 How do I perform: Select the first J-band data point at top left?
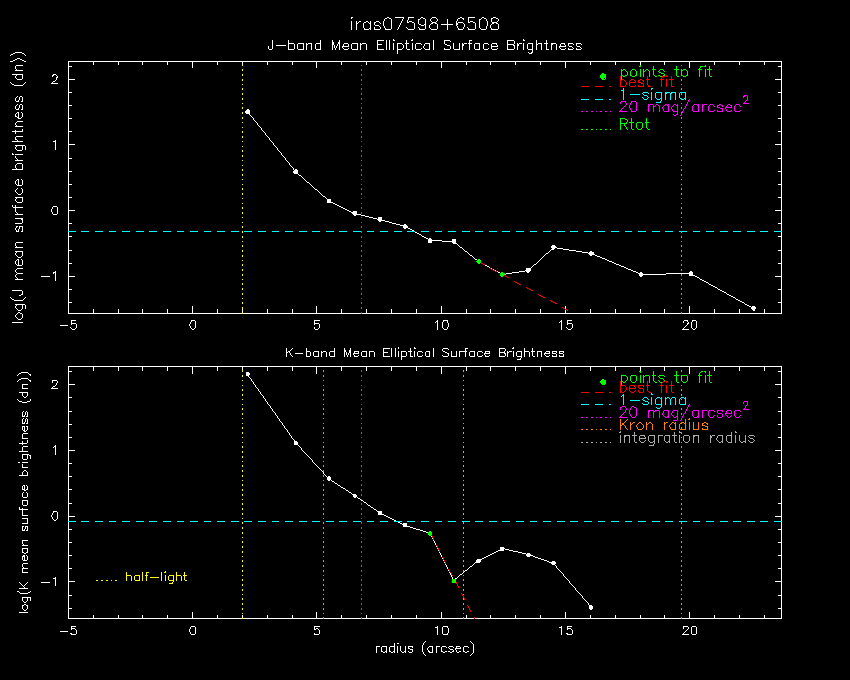point(247,112)
